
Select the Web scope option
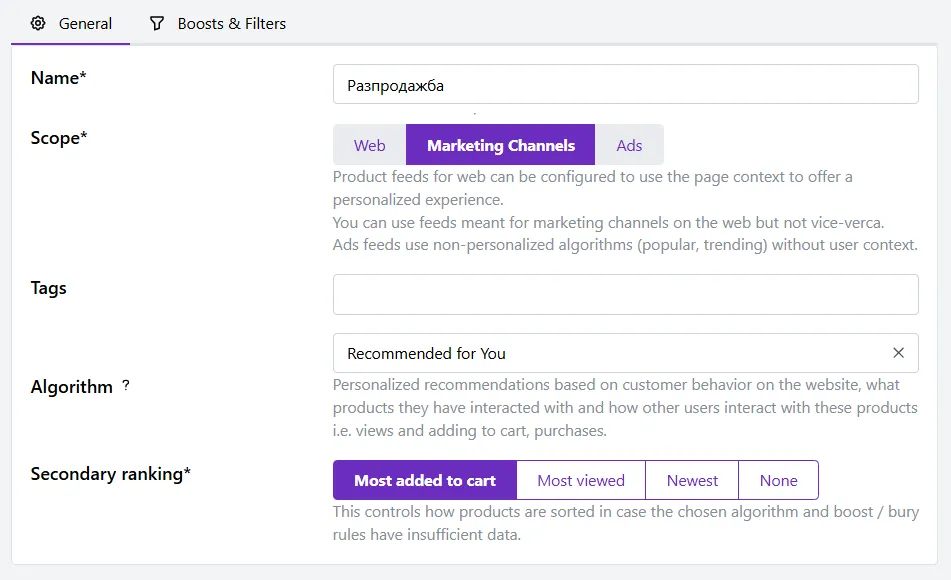369,145
